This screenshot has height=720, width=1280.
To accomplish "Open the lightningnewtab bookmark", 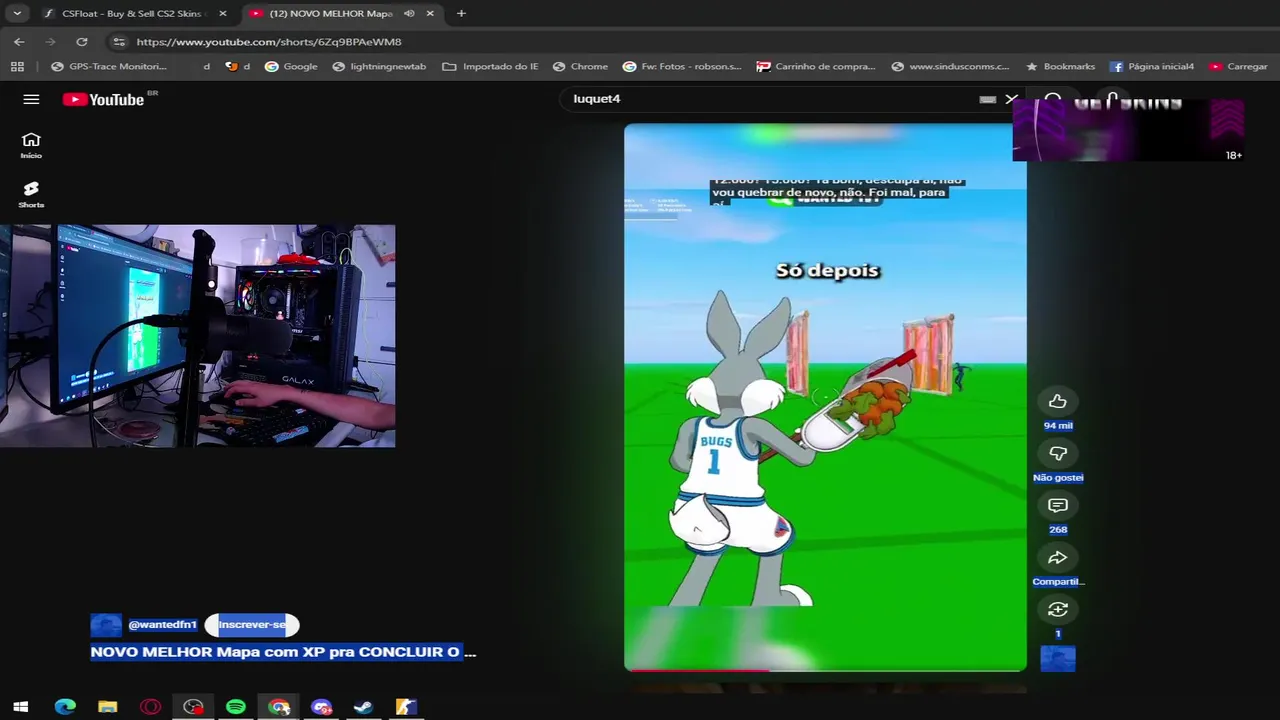I will tap(379, 66).
